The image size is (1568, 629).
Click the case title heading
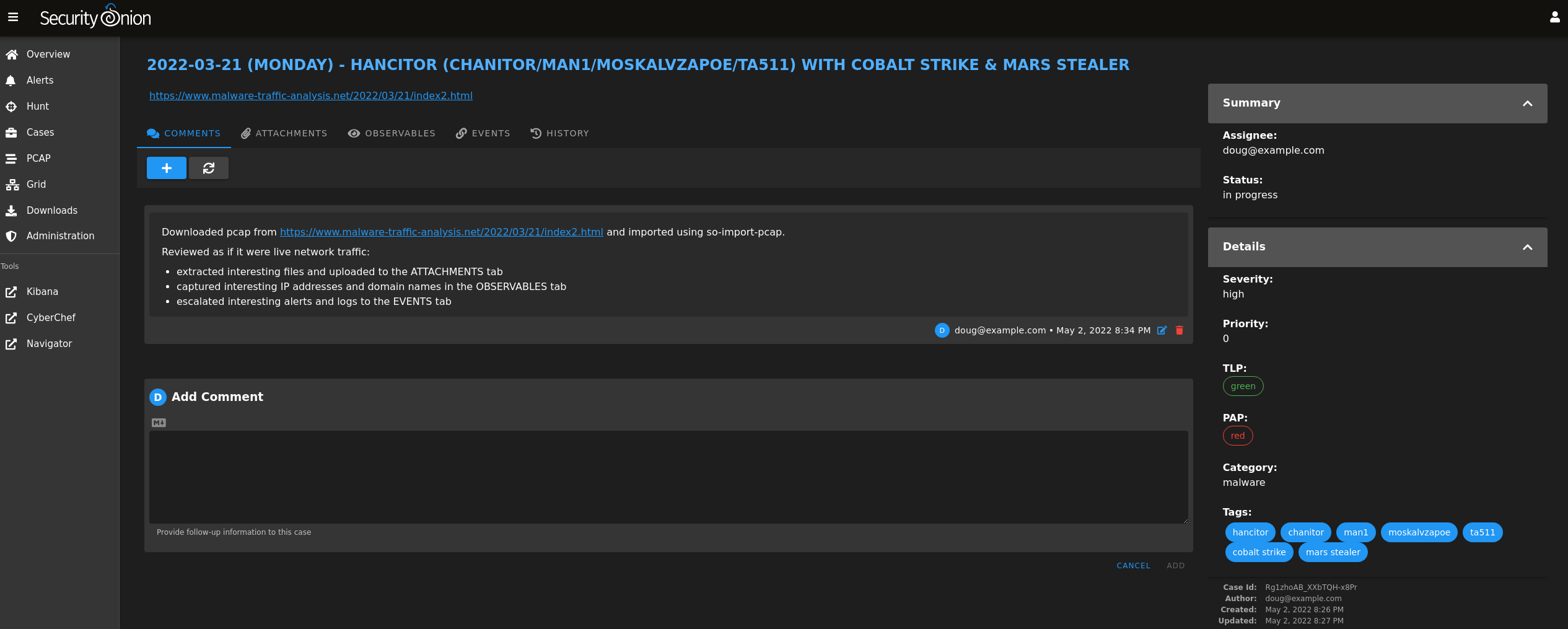[638, 65]
